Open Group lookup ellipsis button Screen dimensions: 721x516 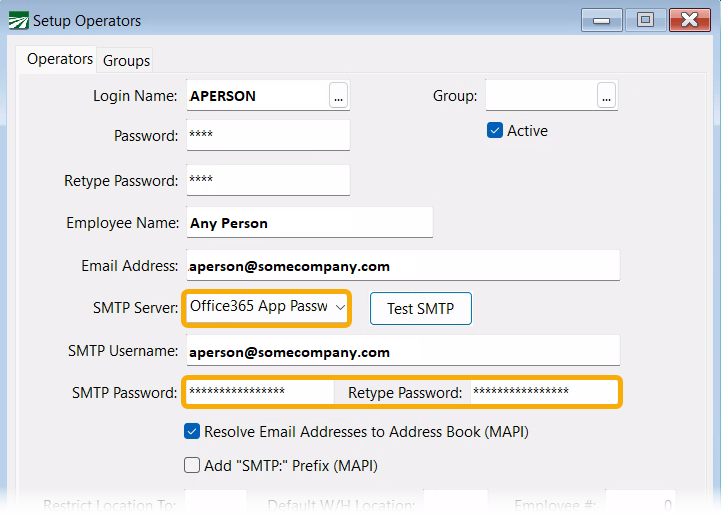[606, 96]
